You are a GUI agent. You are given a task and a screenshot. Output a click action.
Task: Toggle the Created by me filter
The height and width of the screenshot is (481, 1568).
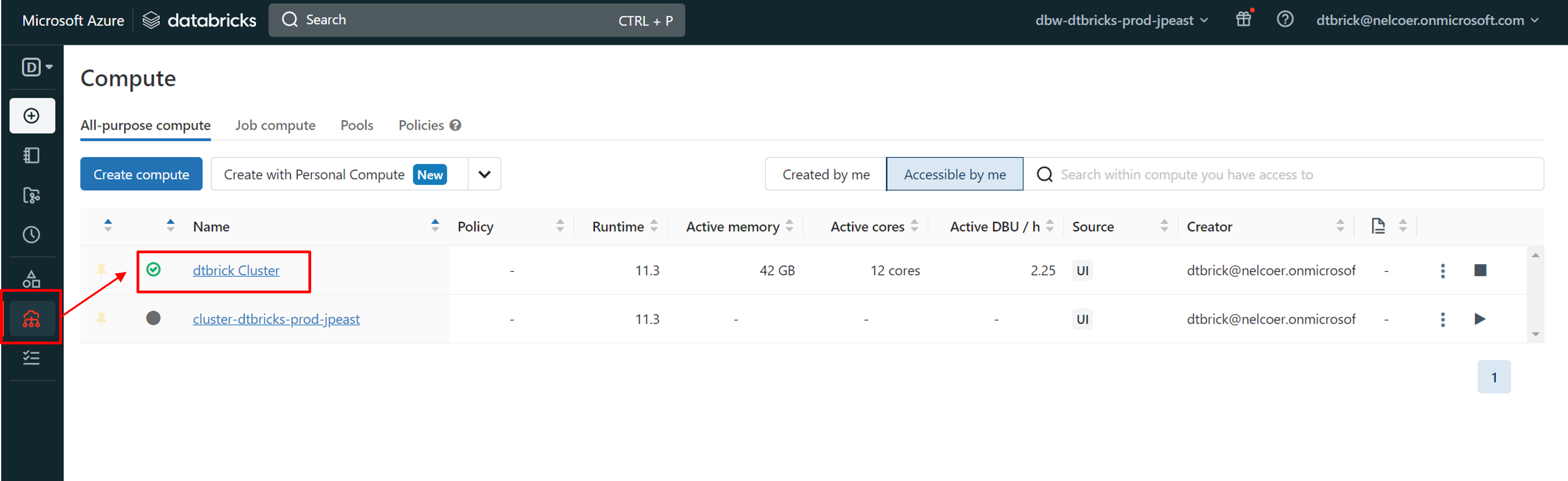825,175
